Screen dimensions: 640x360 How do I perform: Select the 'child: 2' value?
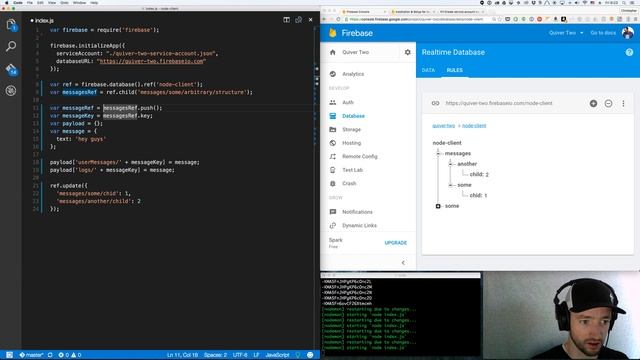click(479, 174)
